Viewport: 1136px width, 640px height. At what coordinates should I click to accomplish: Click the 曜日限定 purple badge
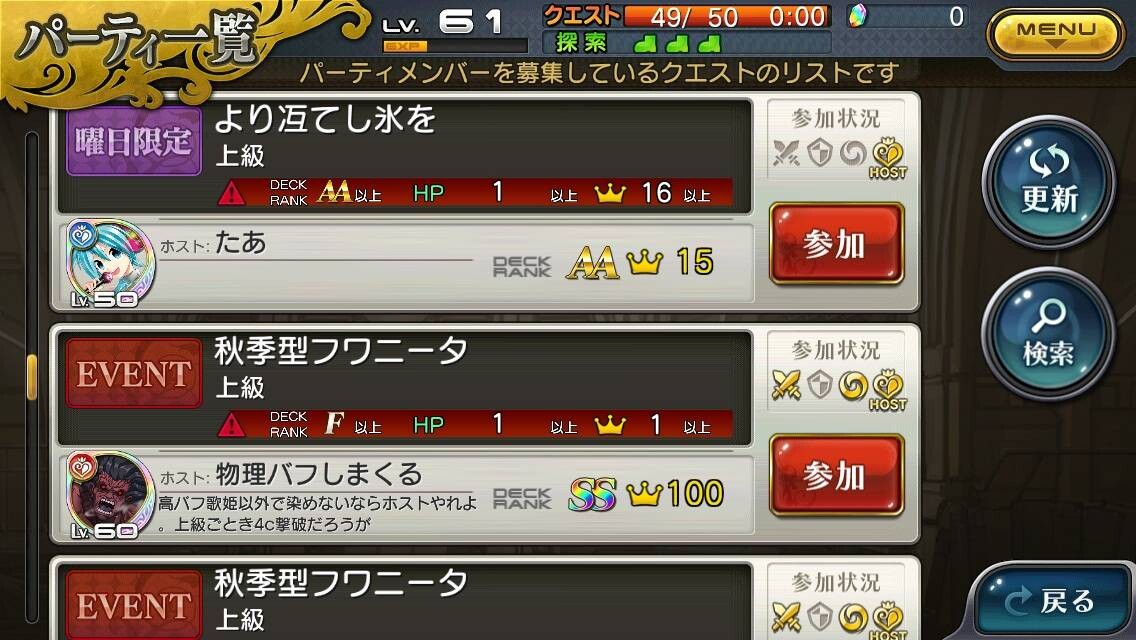pos(134,141)
